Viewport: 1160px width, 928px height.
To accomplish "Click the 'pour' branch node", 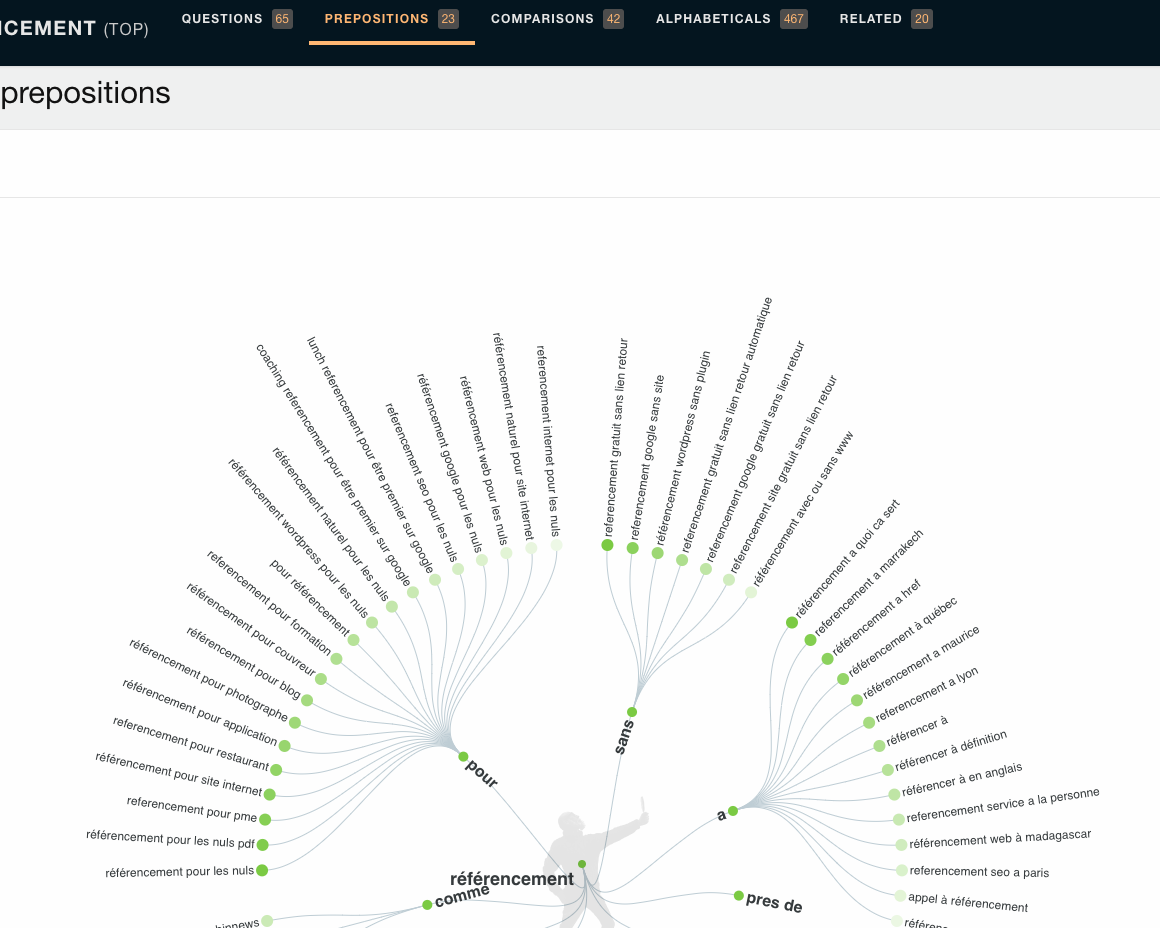I will click(463, 757).
